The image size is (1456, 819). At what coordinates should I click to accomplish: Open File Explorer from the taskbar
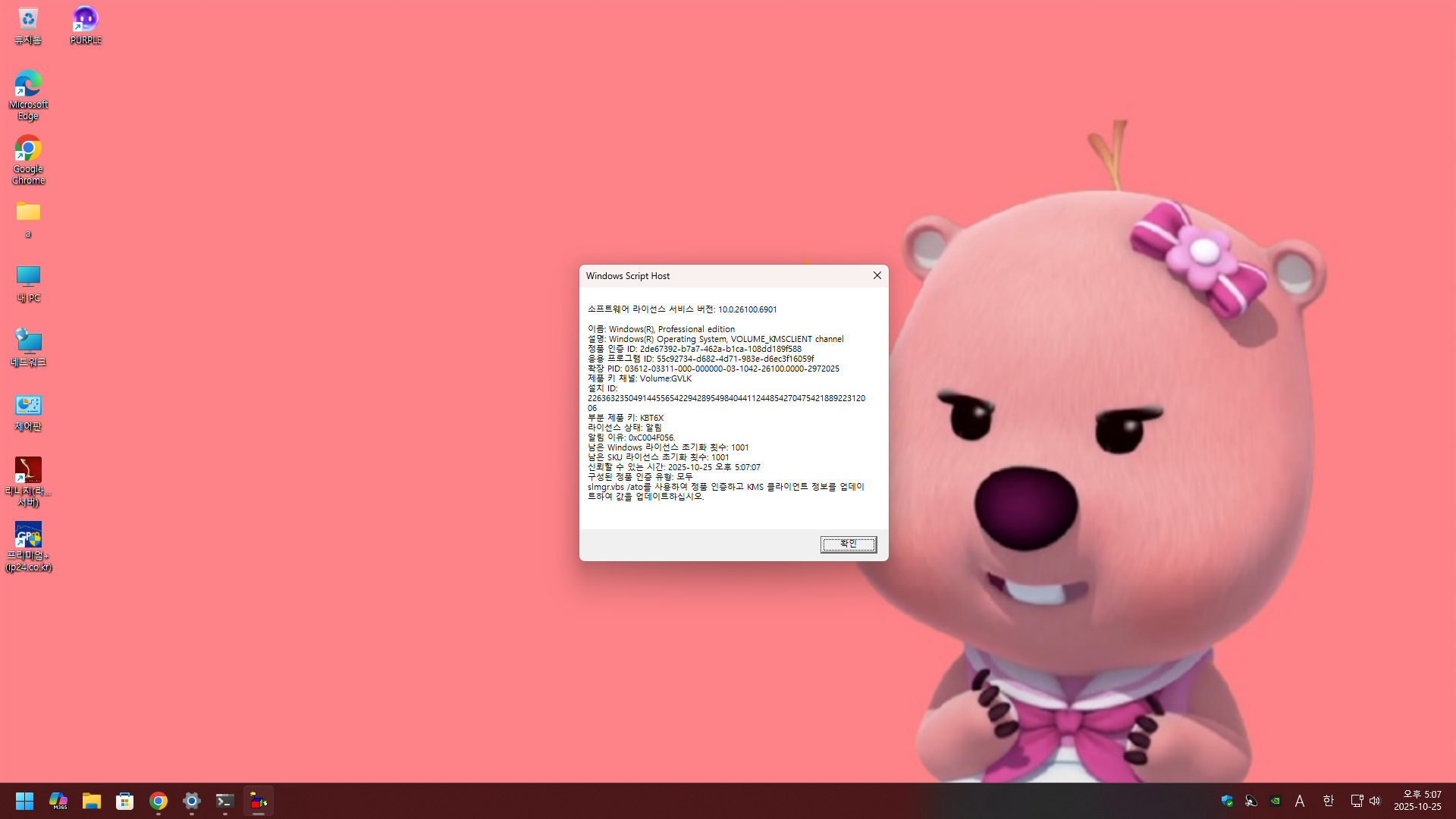[x=92, y=801]
